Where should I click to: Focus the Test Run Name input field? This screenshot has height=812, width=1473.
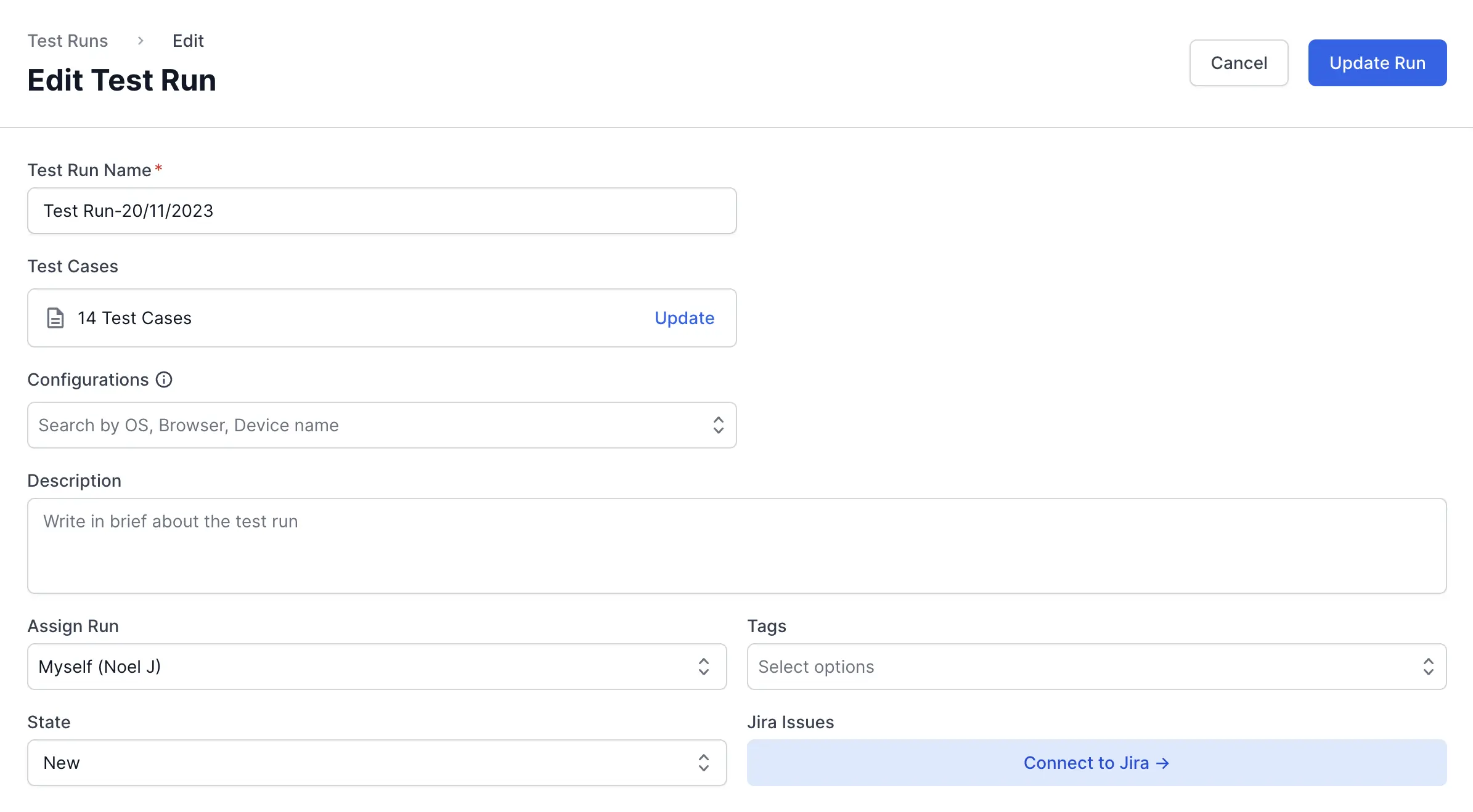(382, 211)
